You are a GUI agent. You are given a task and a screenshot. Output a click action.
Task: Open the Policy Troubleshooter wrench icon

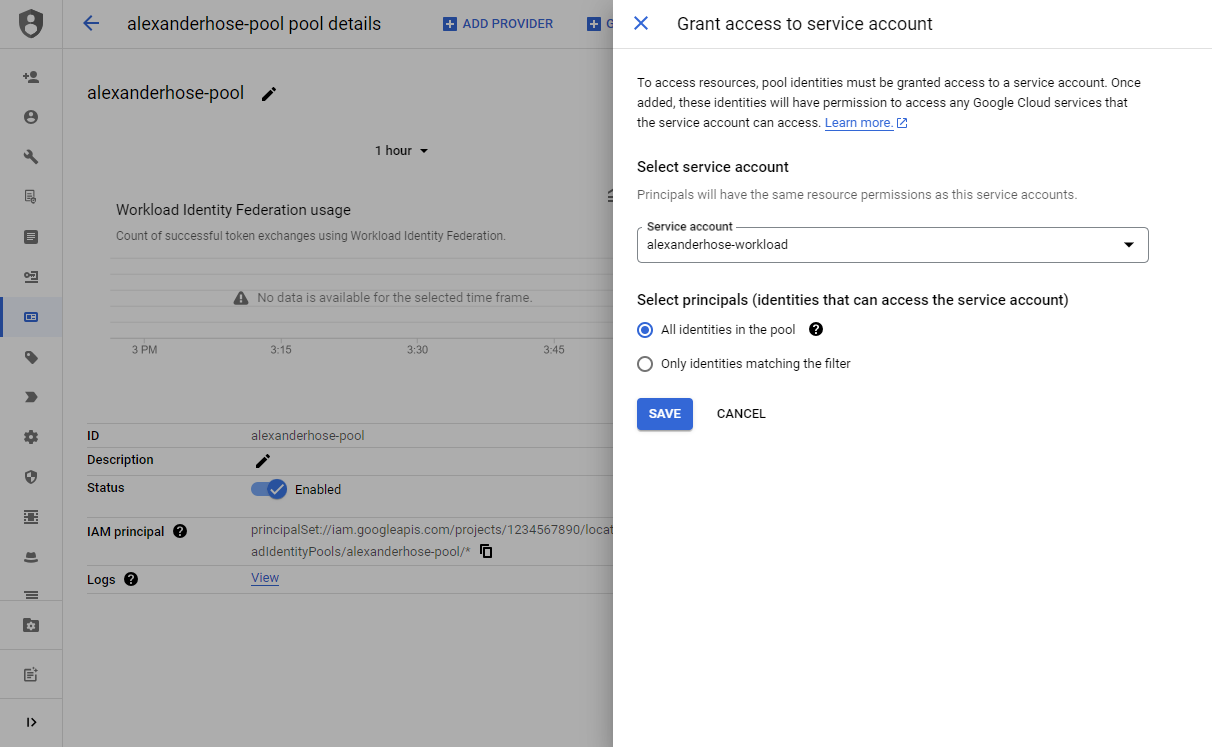(x=30, y=156)
